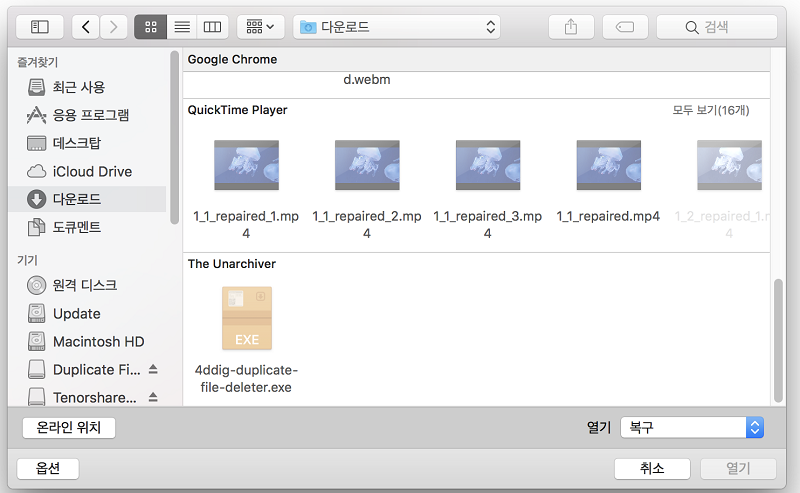800x493 pixels.
Task: Switch to icon view mode
Action: click(x=150, y=27)
